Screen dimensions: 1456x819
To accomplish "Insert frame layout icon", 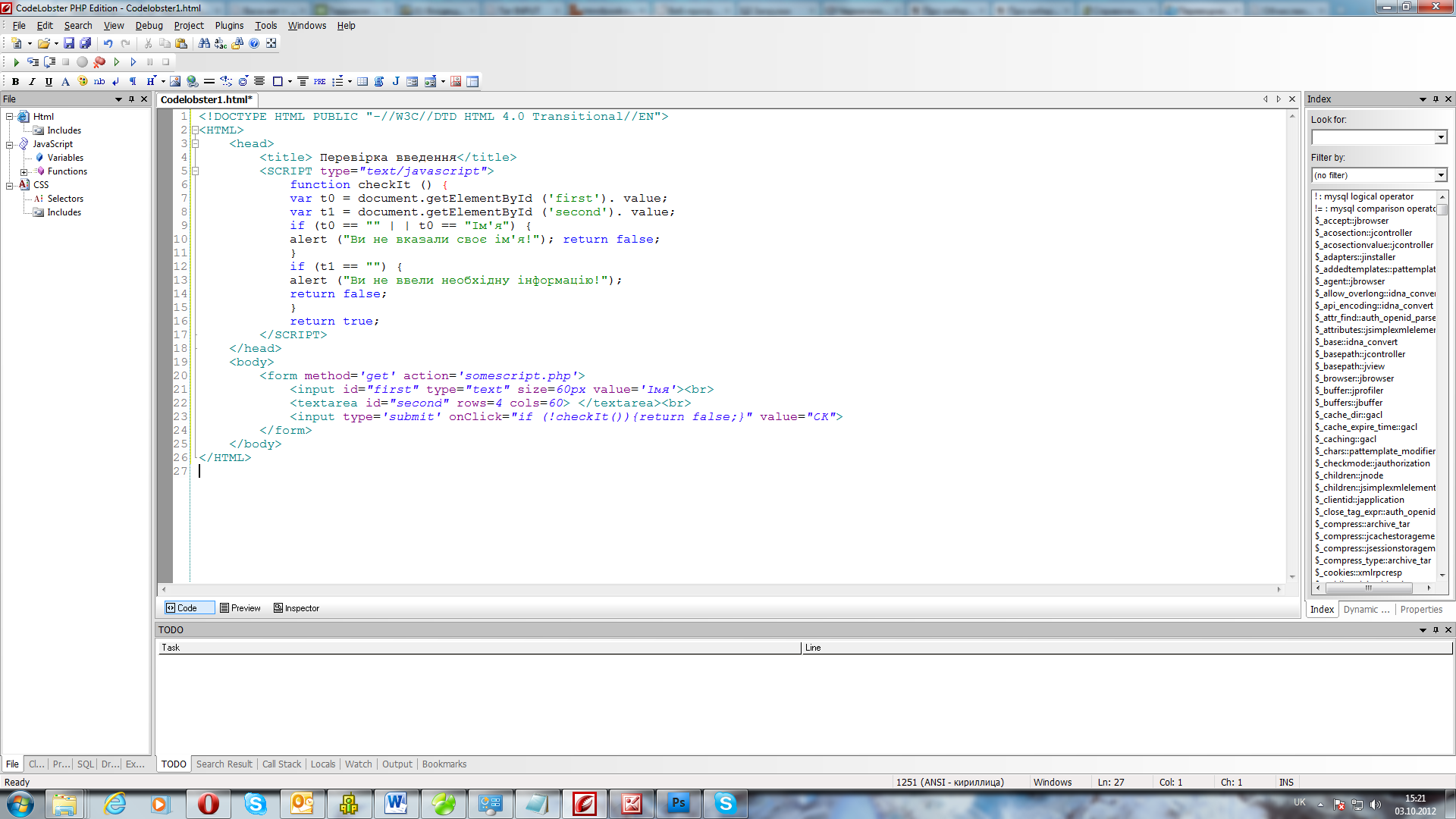I will pyautogui.click(x=472, y=81).
